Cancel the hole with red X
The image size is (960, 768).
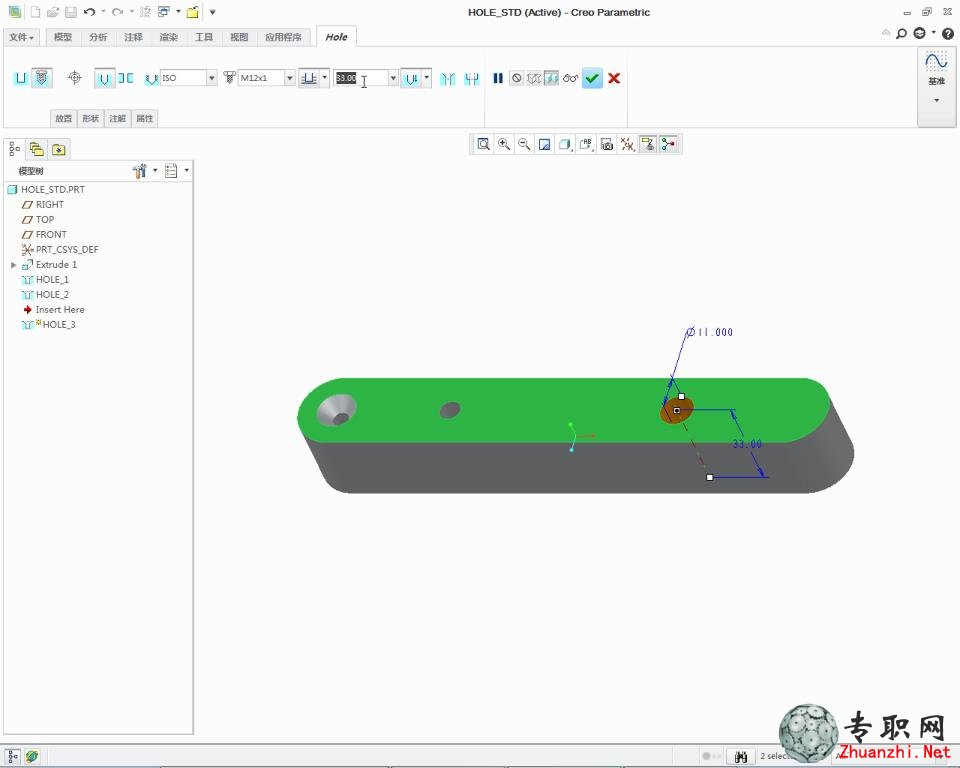click(614, 78)
